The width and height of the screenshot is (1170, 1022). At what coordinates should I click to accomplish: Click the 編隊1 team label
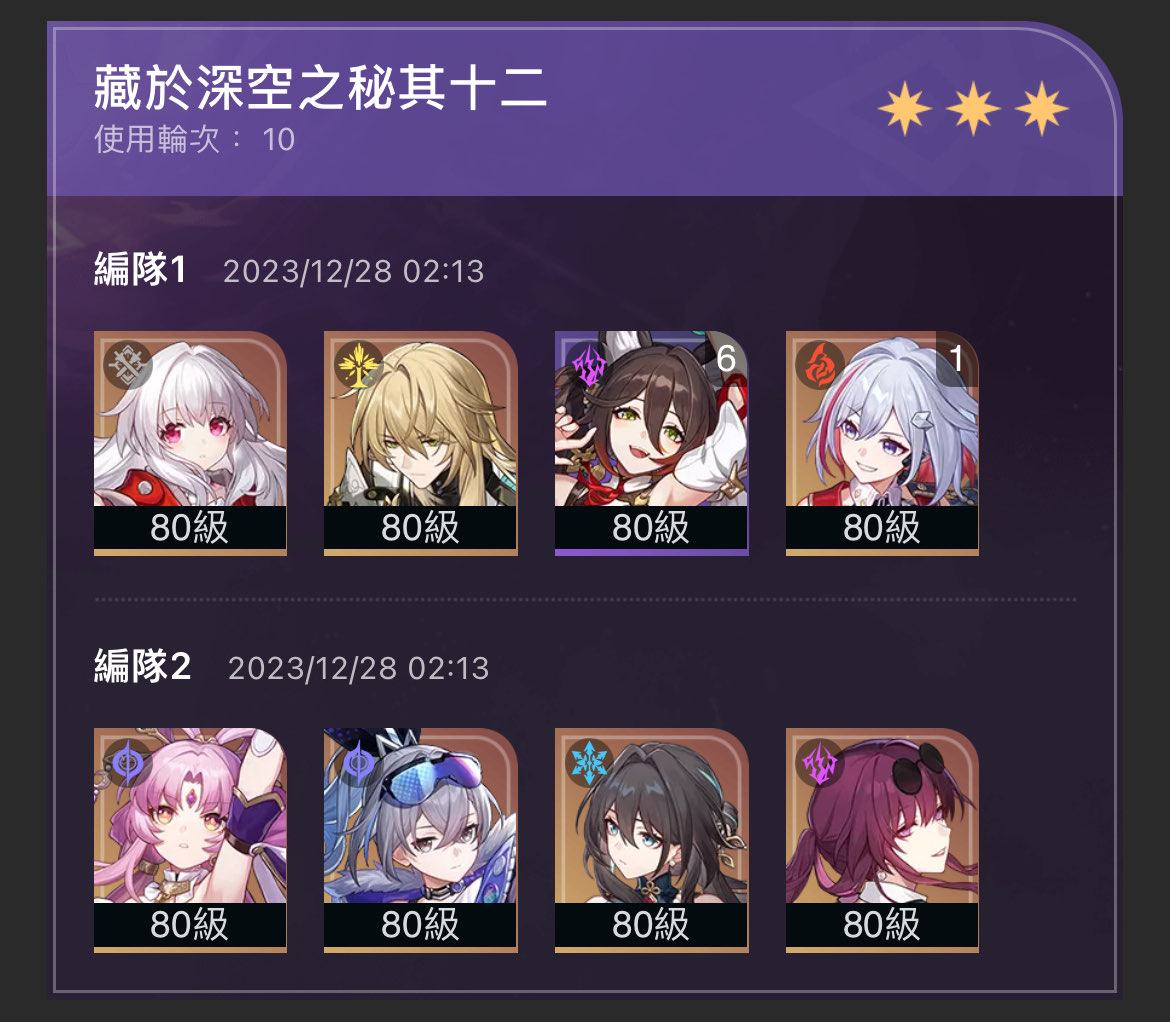coord(140,269)
